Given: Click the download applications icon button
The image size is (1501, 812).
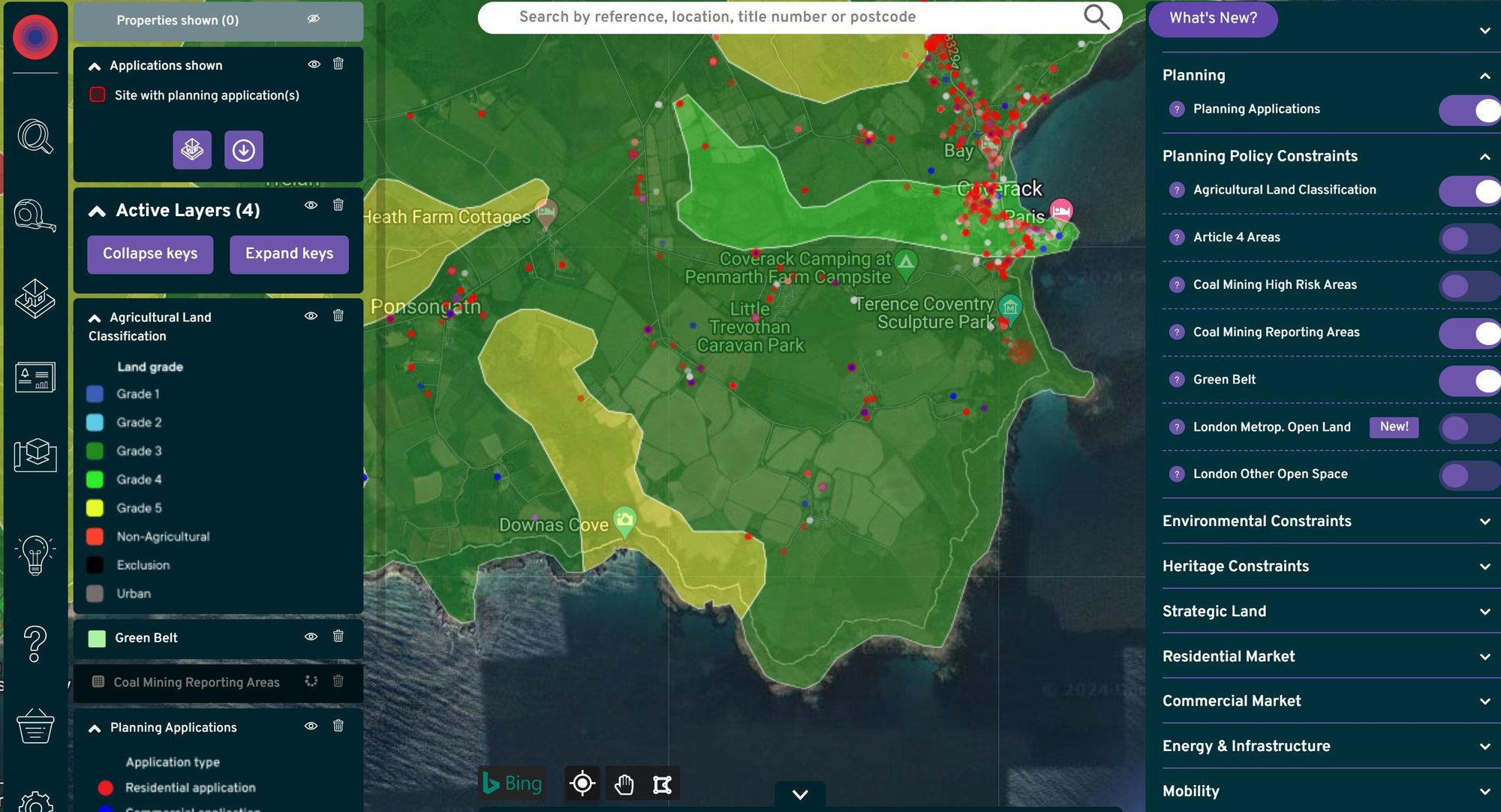Looking at the screenshot, I should (x=243, y=150).
